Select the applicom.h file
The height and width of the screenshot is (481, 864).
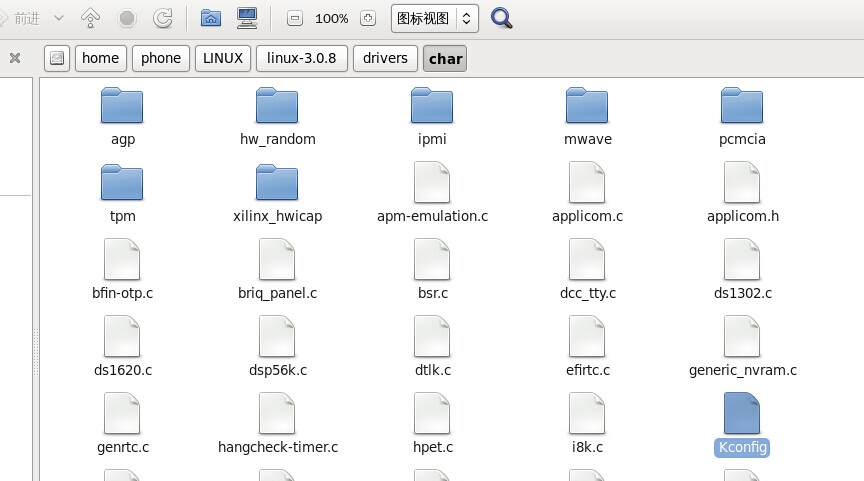point(742,193)
